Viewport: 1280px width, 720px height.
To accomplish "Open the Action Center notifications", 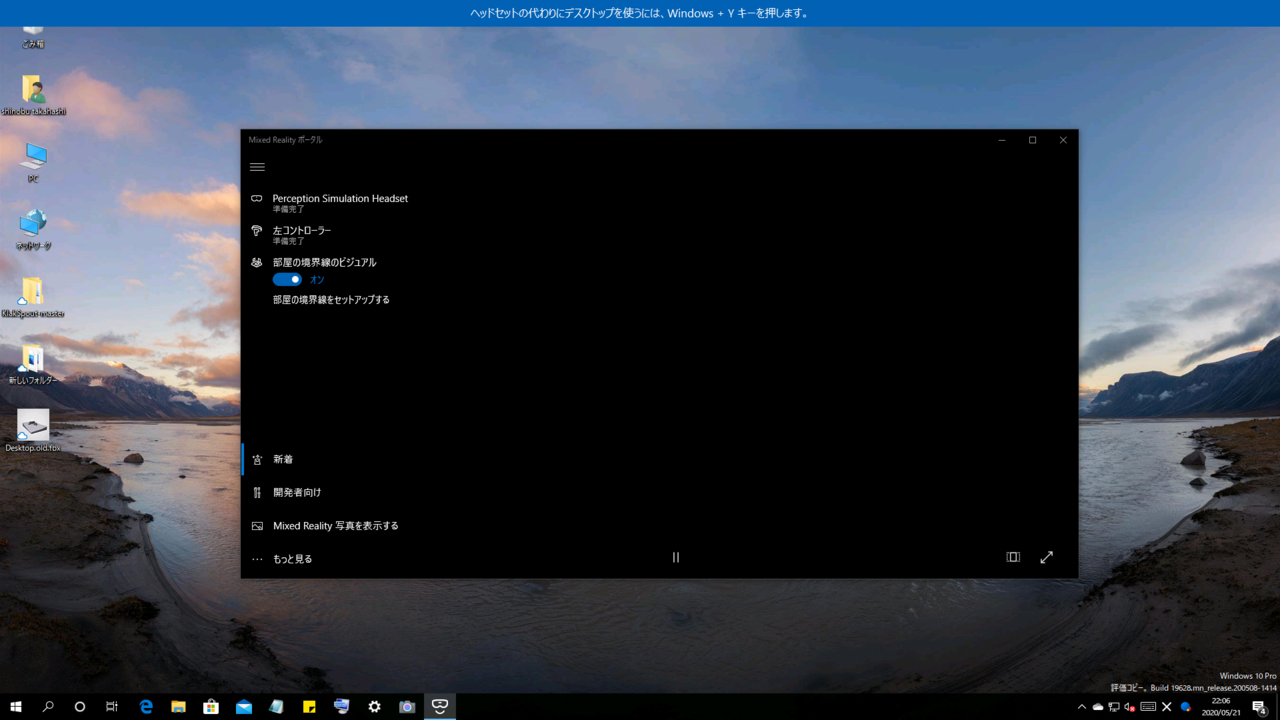I will 1260,707.
